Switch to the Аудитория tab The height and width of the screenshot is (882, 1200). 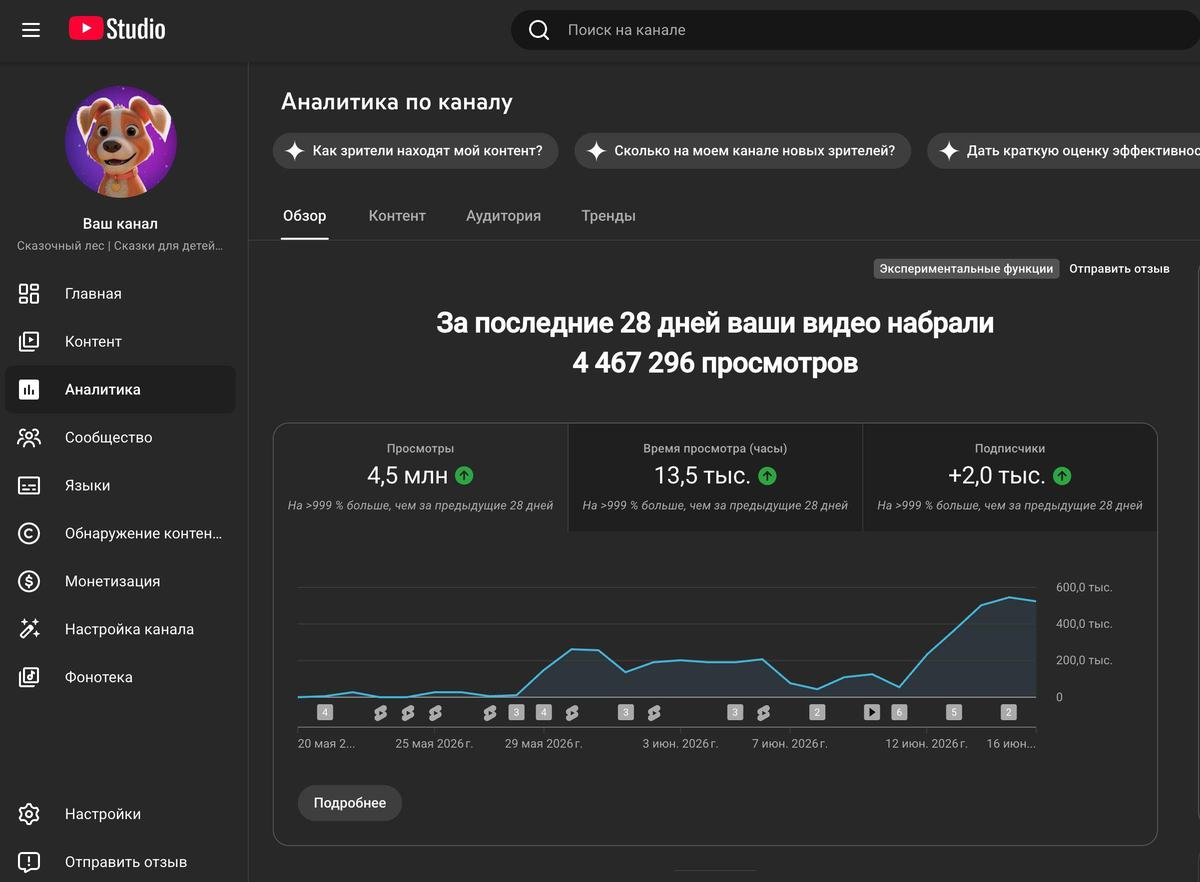503,216
